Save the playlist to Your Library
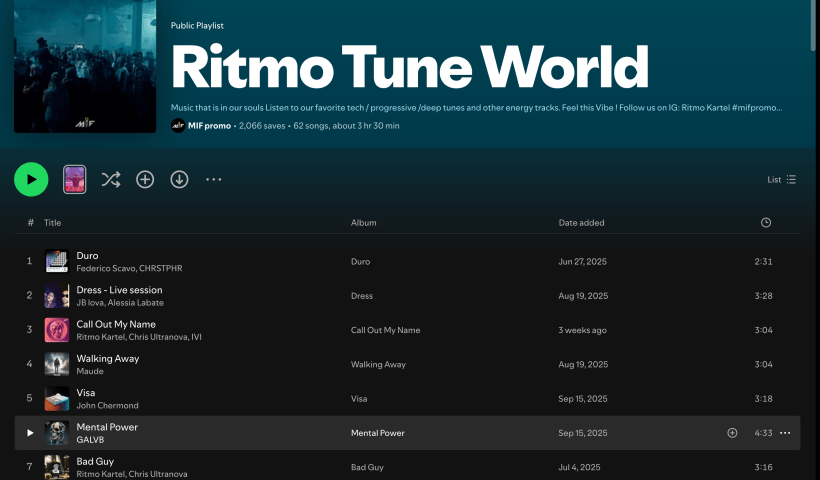 (x=145, y=180)
